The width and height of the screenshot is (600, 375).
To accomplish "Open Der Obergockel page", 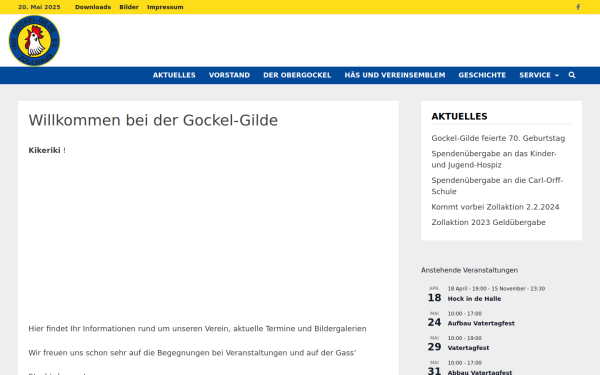I will point(297,75).
